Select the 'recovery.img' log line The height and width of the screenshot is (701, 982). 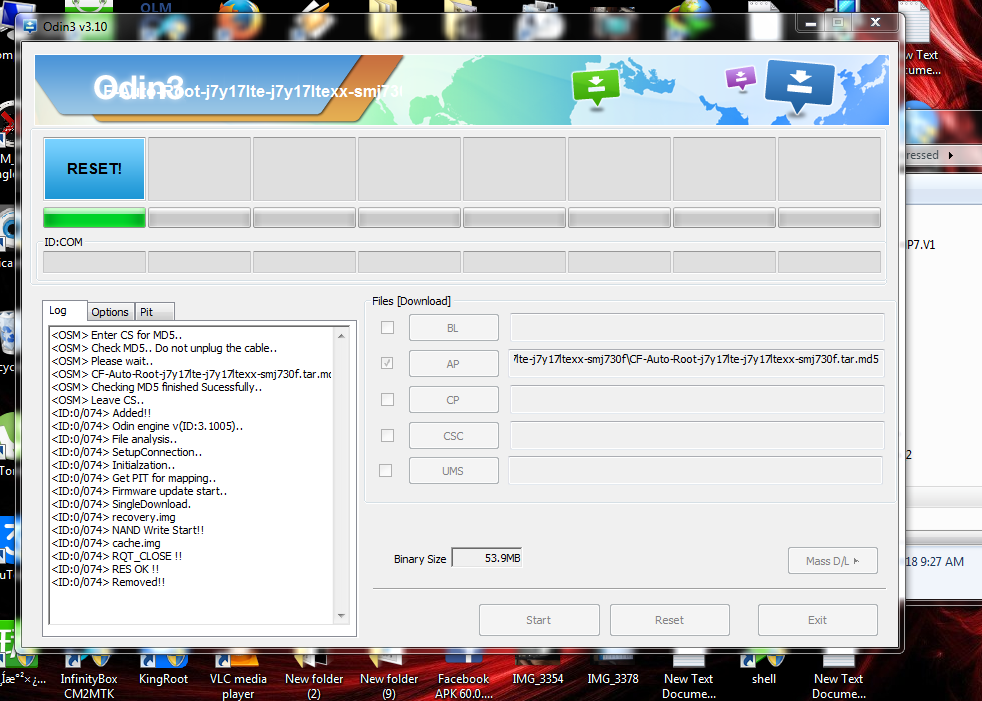coord(113,517)
